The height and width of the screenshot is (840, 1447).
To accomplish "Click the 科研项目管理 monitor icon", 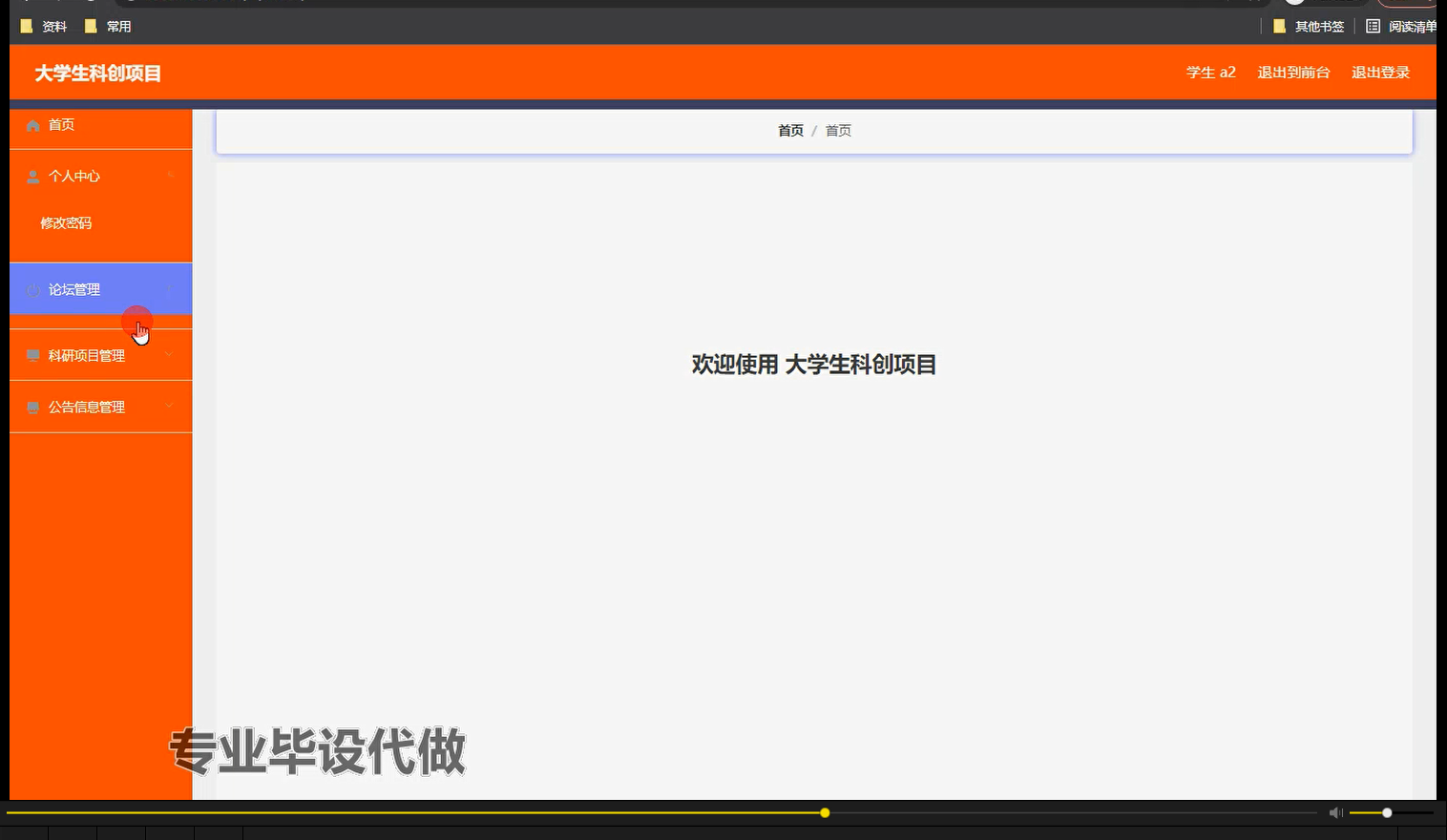I will [x=32, y=354].
